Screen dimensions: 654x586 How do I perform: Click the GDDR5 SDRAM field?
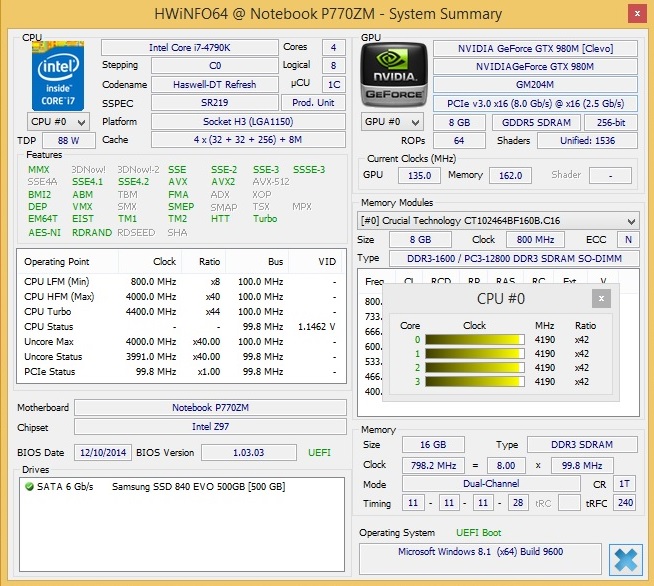(x=536, y=123)
